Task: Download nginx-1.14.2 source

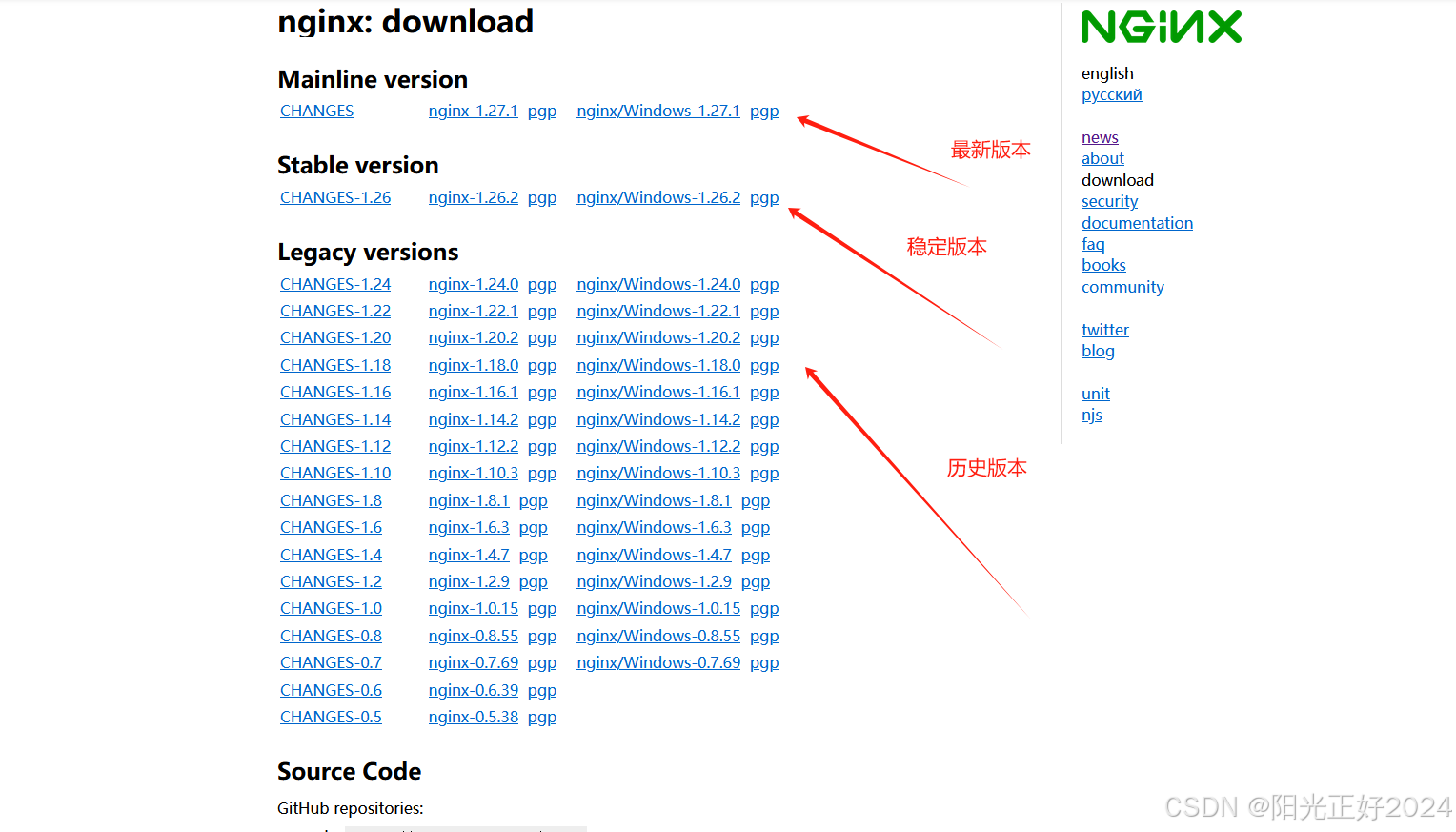Action: pos(474,419)
